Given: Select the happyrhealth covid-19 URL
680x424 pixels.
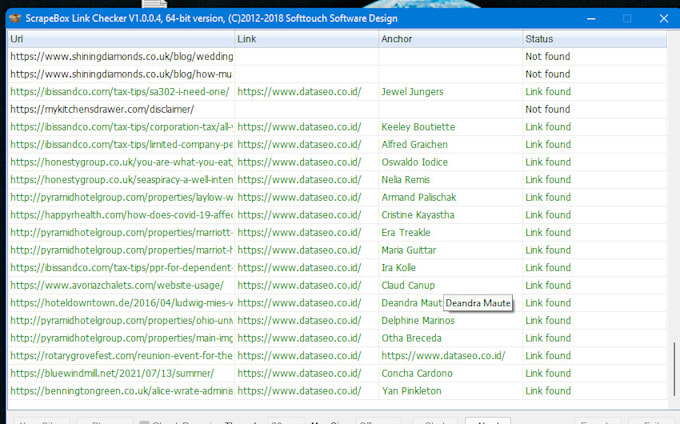Looking at the screenshot, I should coord(121,215).
